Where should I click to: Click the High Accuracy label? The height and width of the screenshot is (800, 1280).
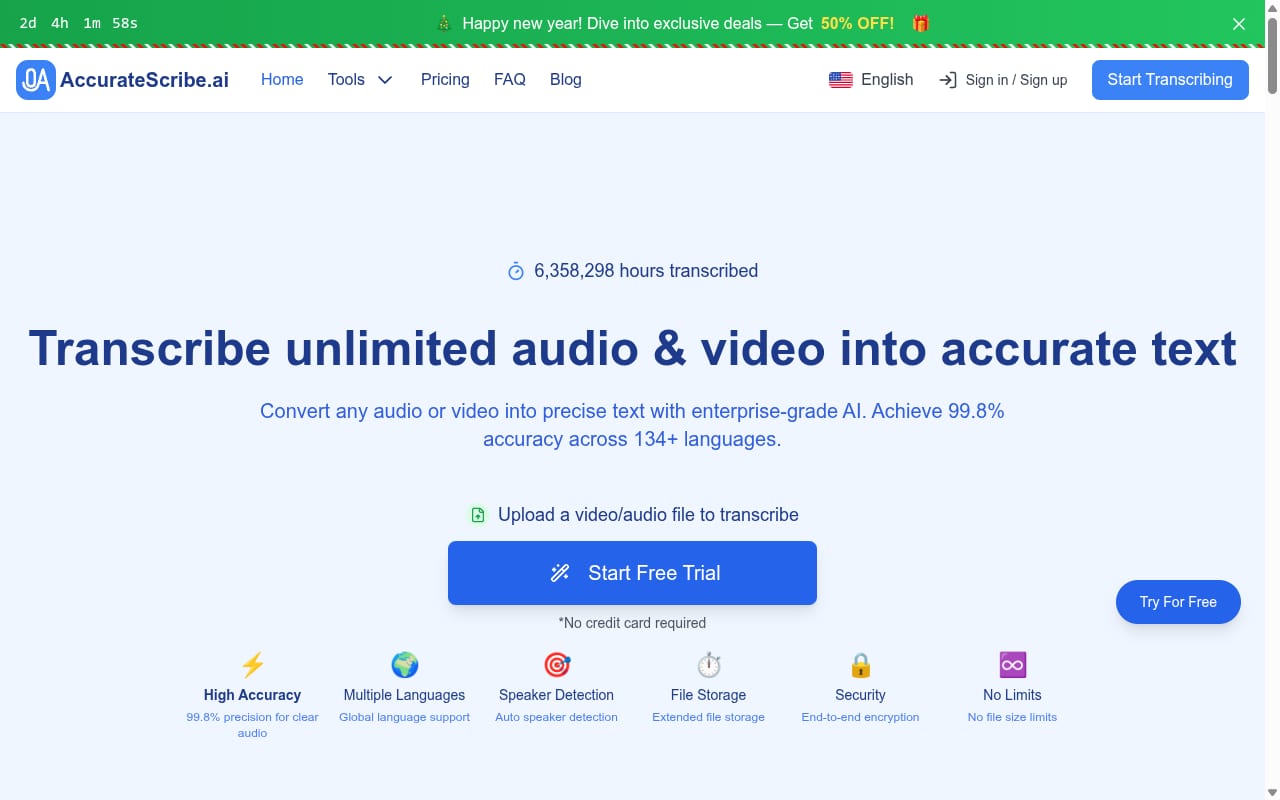[x=252, y=695]
